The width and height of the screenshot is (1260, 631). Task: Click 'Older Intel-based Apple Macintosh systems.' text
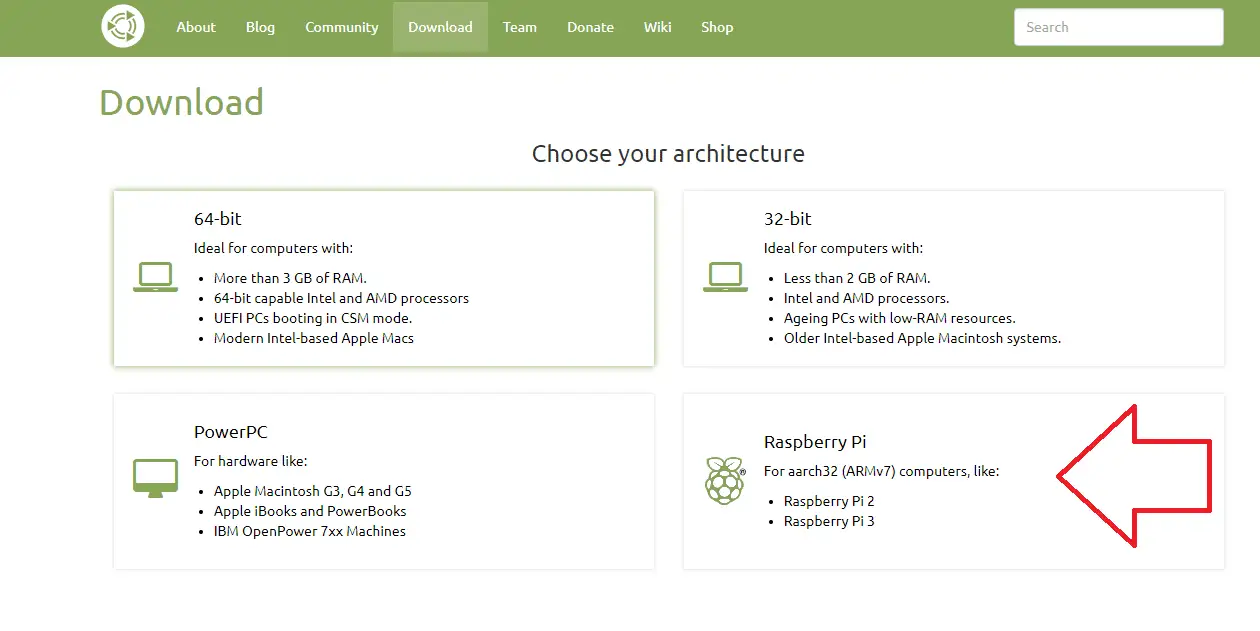click(923, 338)
